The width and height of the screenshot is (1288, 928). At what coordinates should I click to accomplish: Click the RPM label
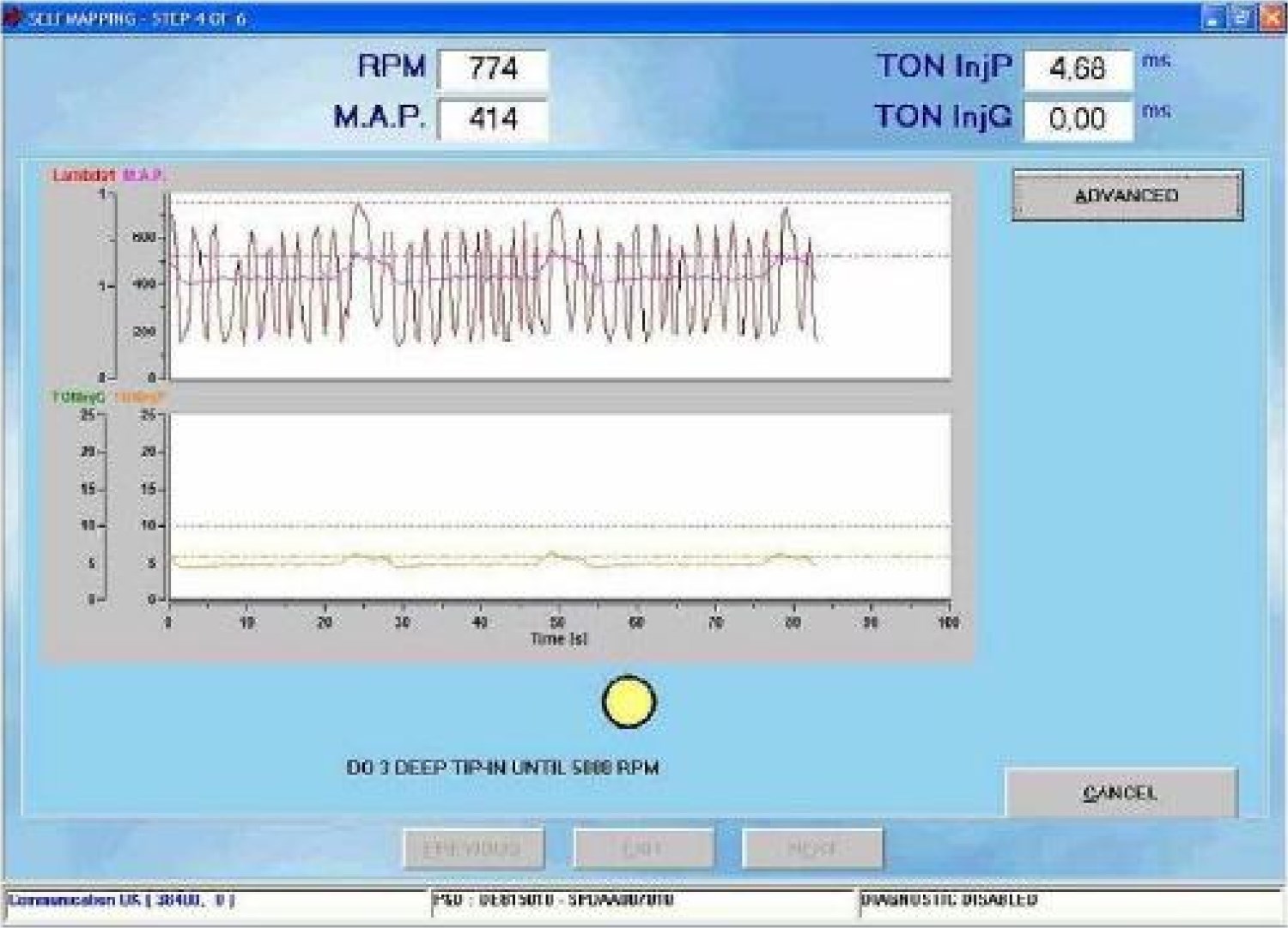click(x=392, y=66)
